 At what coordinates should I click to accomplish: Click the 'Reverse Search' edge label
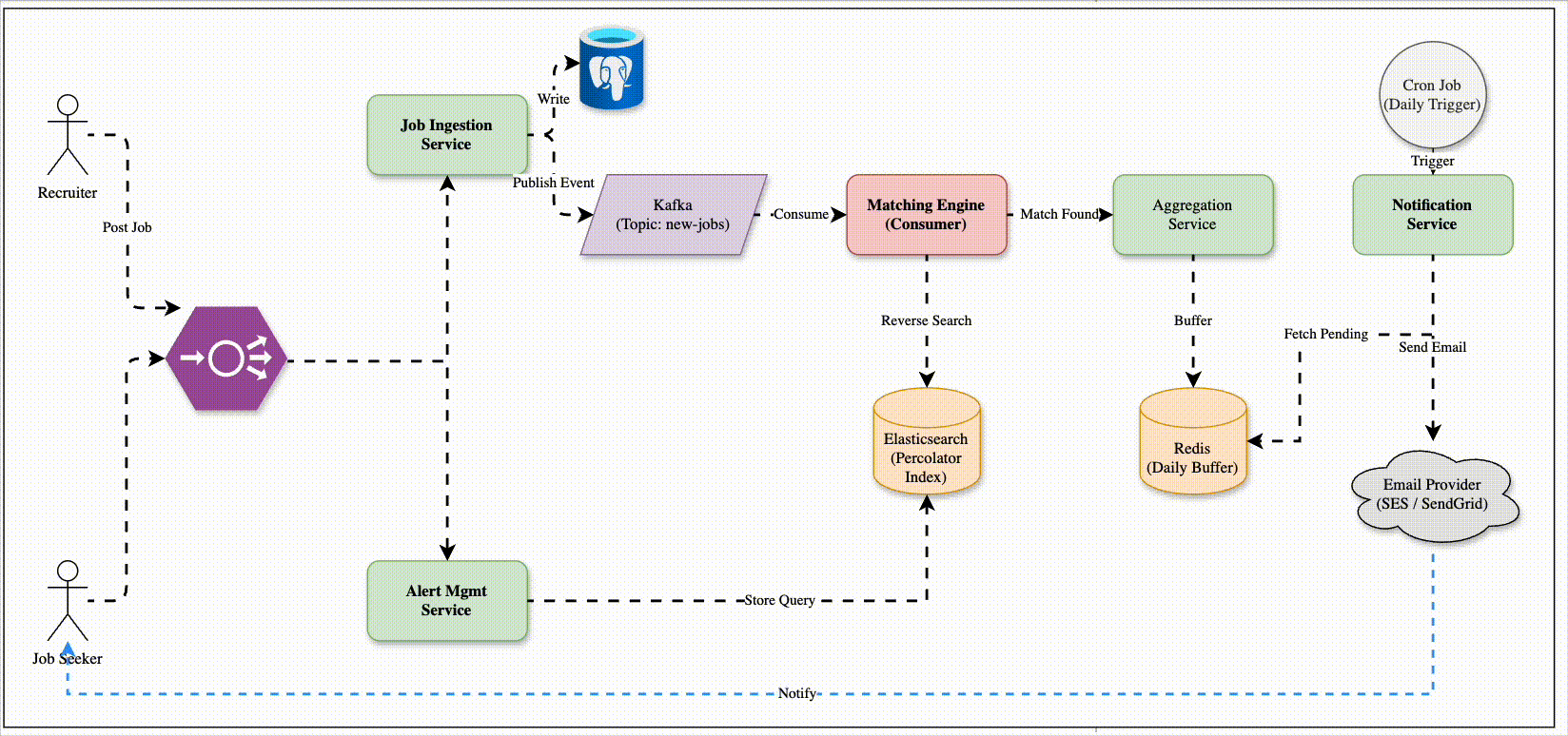click(x=927, y=320)
